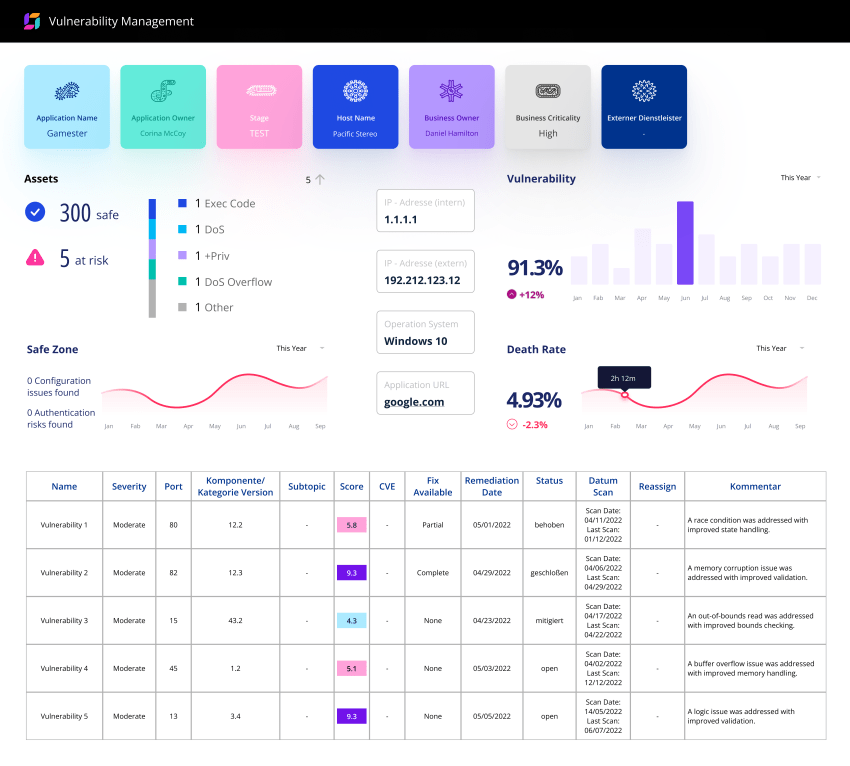This screenshot has height=766, width=850.
Task: Click the pink warning icon beside 5 at risk
Action: point(36,259)
